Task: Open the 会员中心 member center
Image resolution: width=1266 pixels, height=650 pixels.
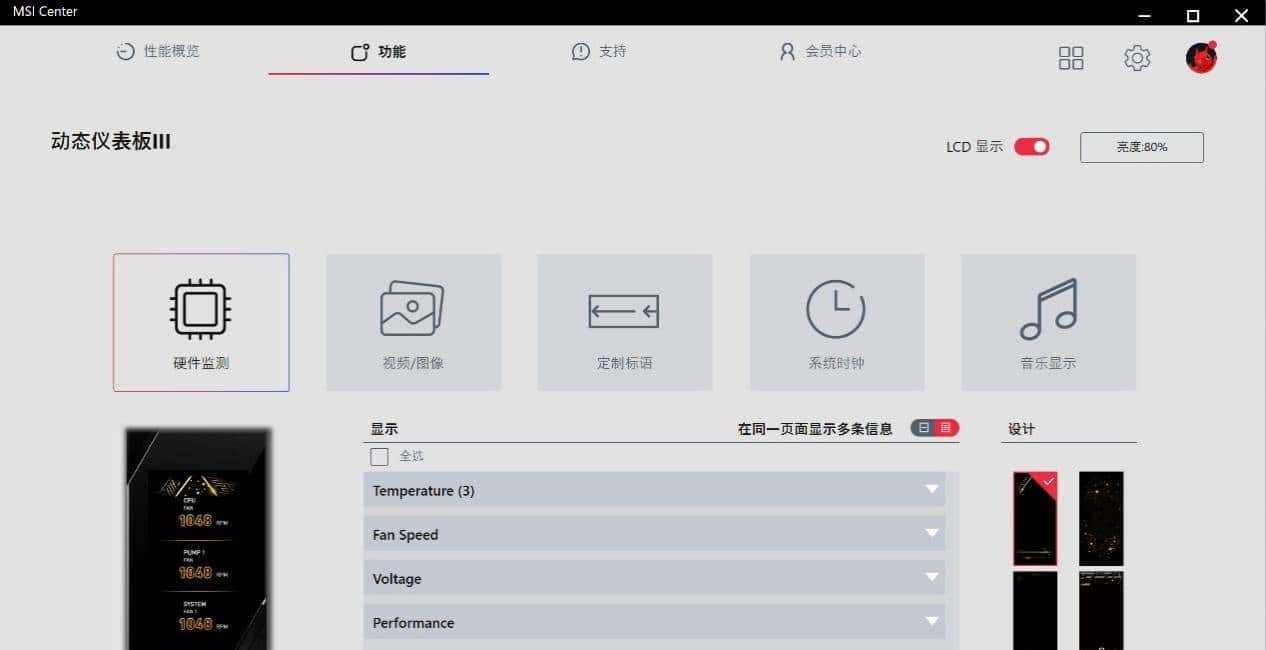Action: pyautogui.click(x=819, y=51)
